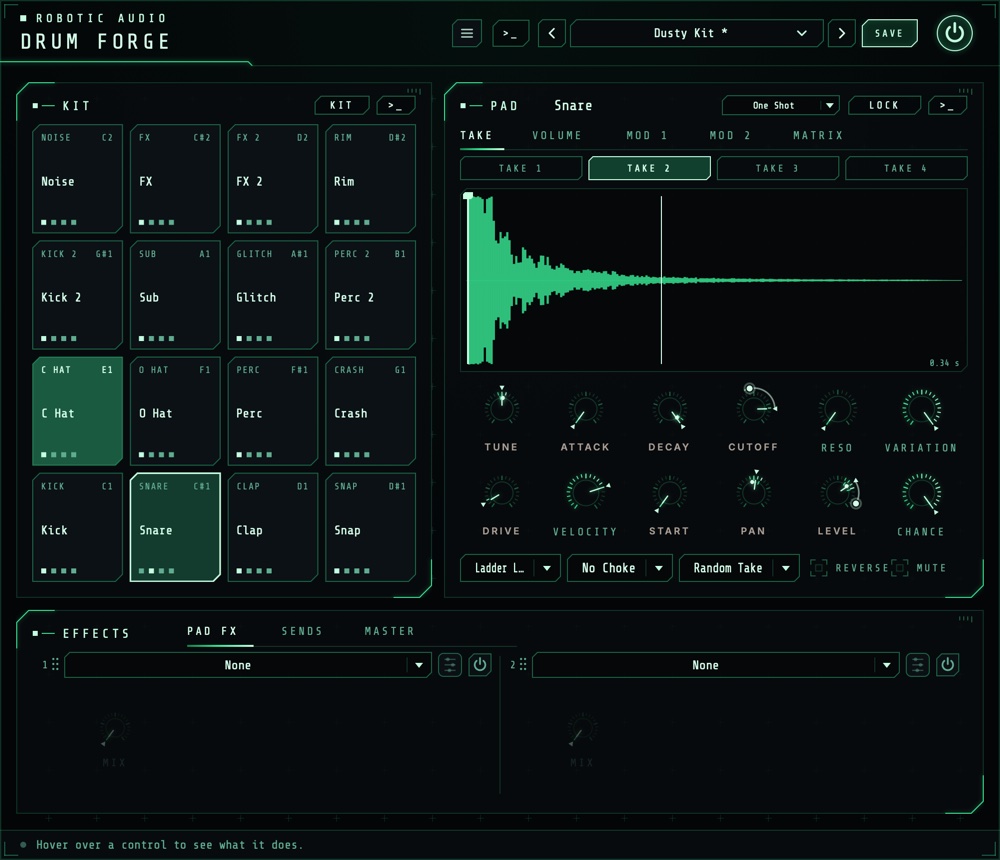
Task: Click the Pad panel grip icon
Action: point(966,91)
